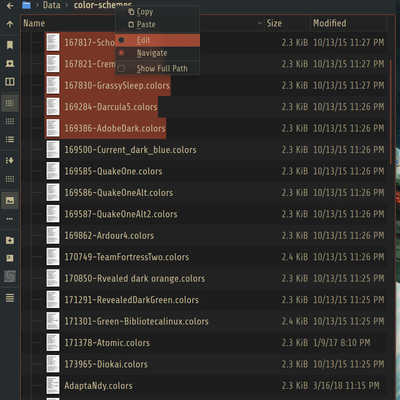
Task: Go up to the parent folder
Action: pyautogui.click(x=10, y=24)
